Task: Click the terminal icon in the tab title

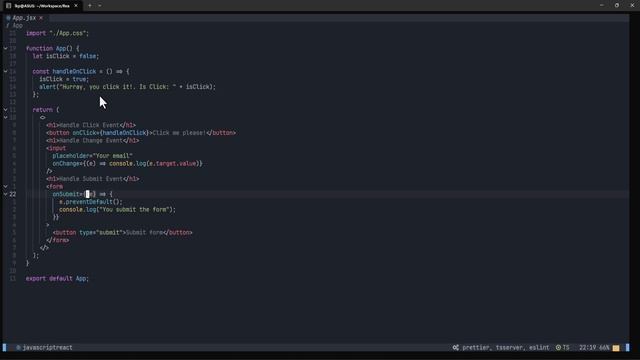Action: pyautogui.click(x=9, y=6)
